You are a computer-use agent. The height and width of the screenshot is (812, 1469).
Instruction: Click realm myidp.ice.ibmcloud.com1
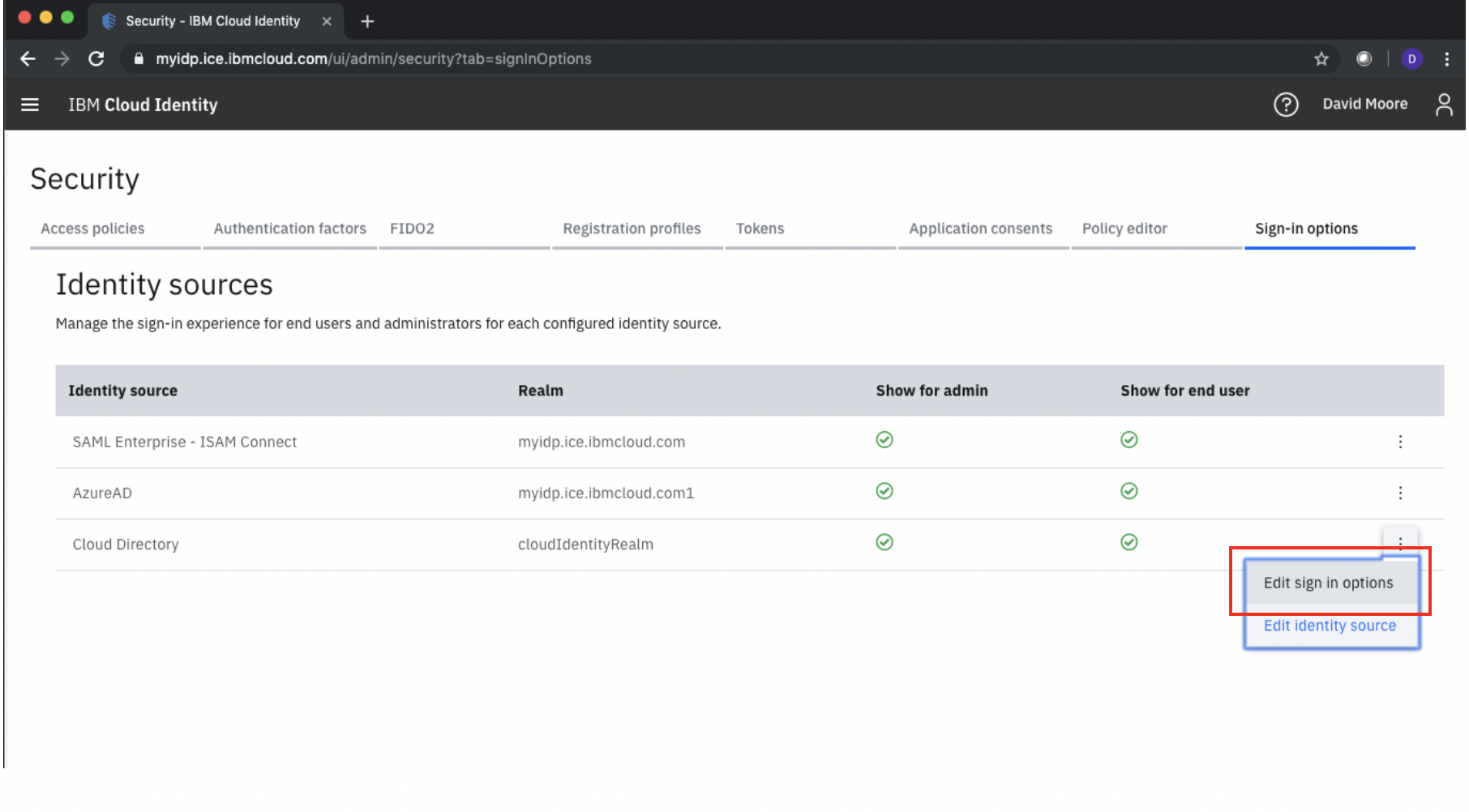click(x=606, y=493)
